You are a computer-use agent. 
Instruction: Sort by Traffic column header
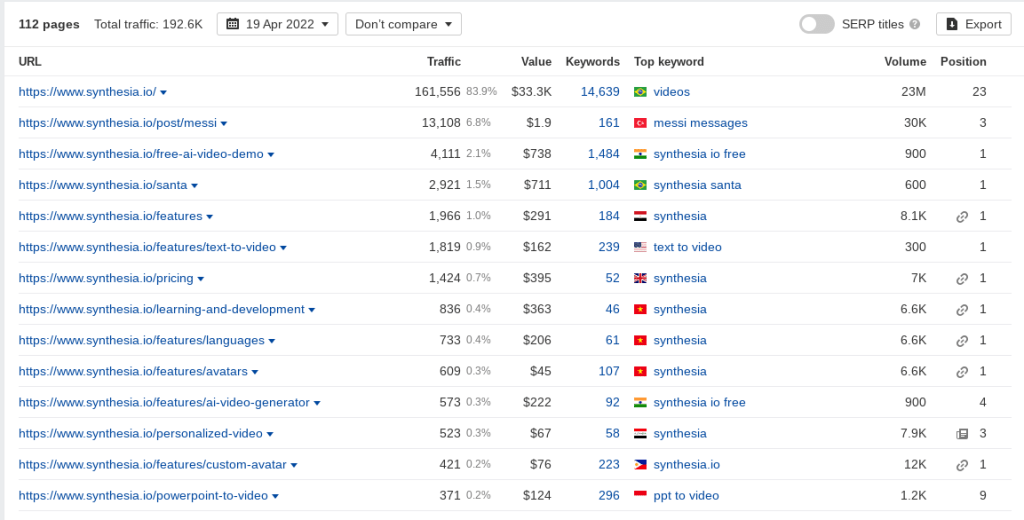[444, 61]
